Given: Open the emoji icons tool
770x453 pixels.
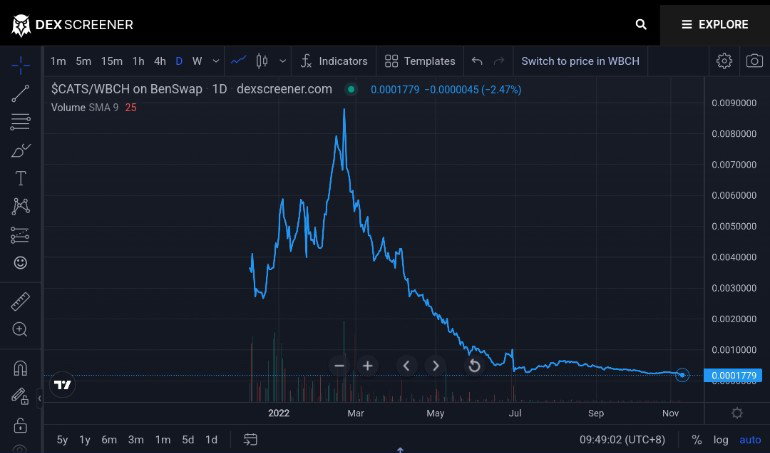Looking at the screenshot, I should click(20, 263).
